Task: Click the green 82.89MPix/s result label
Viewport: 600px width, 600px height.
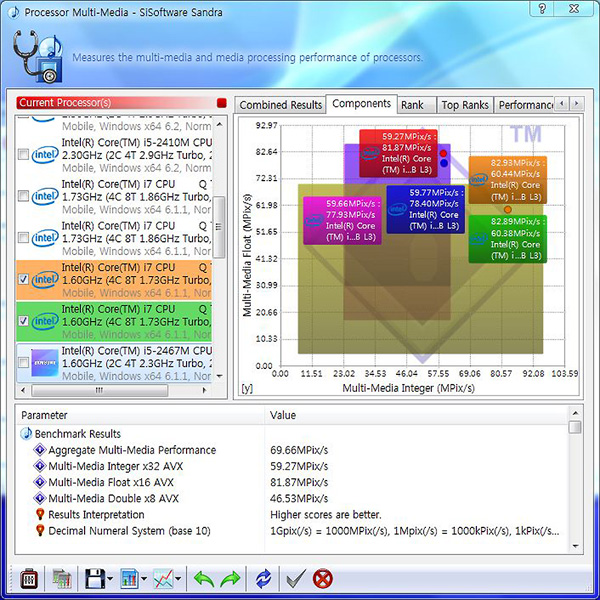Action: pyautogui.click(x=508, y=239)
